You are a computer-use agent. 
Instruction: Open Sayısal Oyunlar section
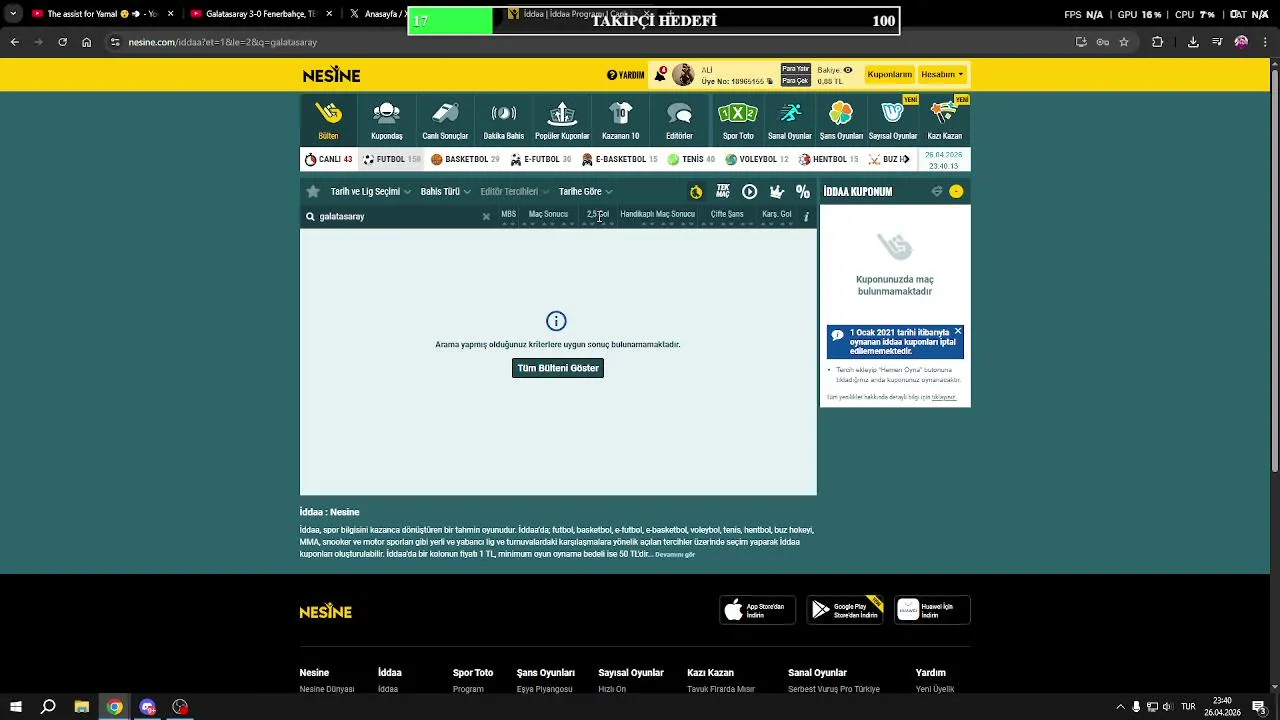[893, 120]
